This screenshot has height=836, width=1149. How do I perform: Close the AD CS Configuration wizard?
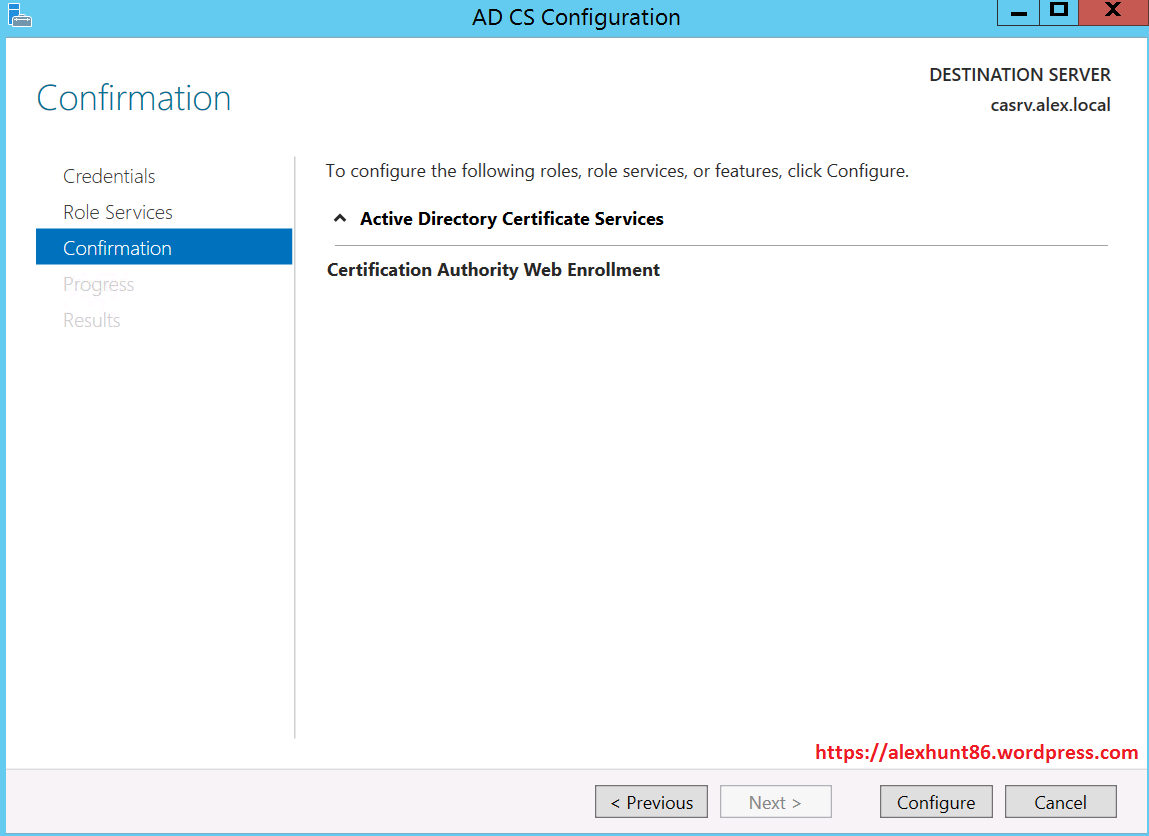1112,12
